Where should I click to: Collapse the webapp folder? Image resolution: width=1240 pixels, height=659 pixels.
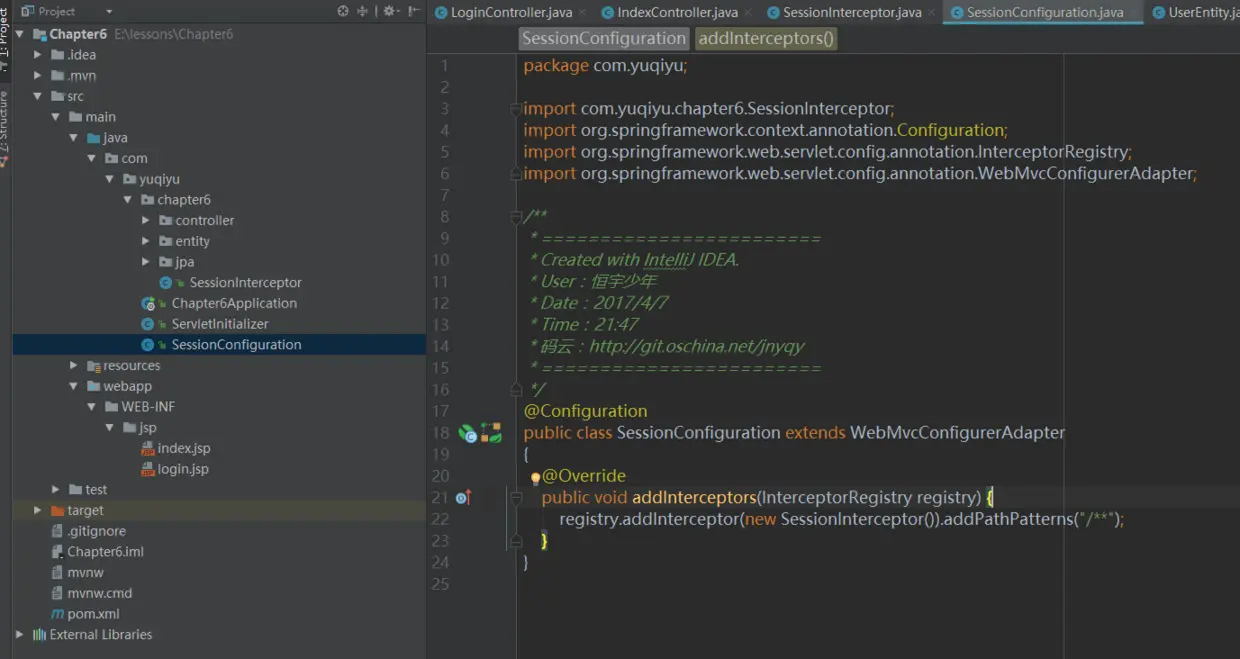73,387
